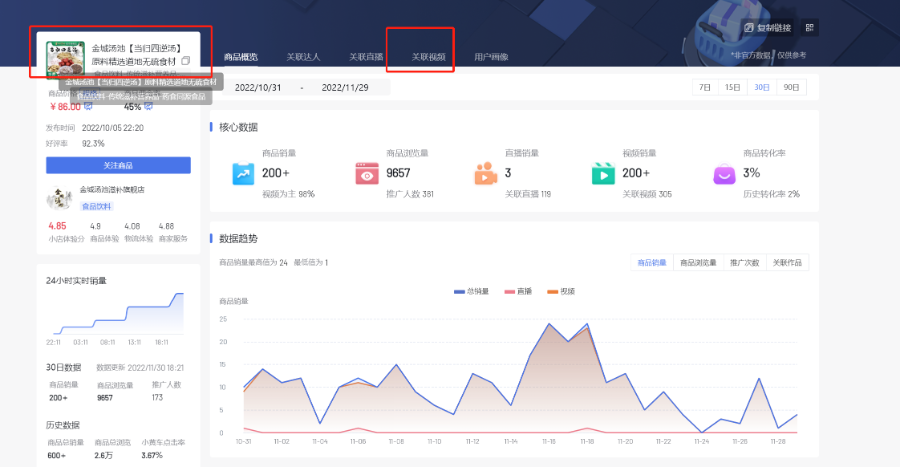
Task: Switch to the 关联直播 tab
Action: (366, 57)
